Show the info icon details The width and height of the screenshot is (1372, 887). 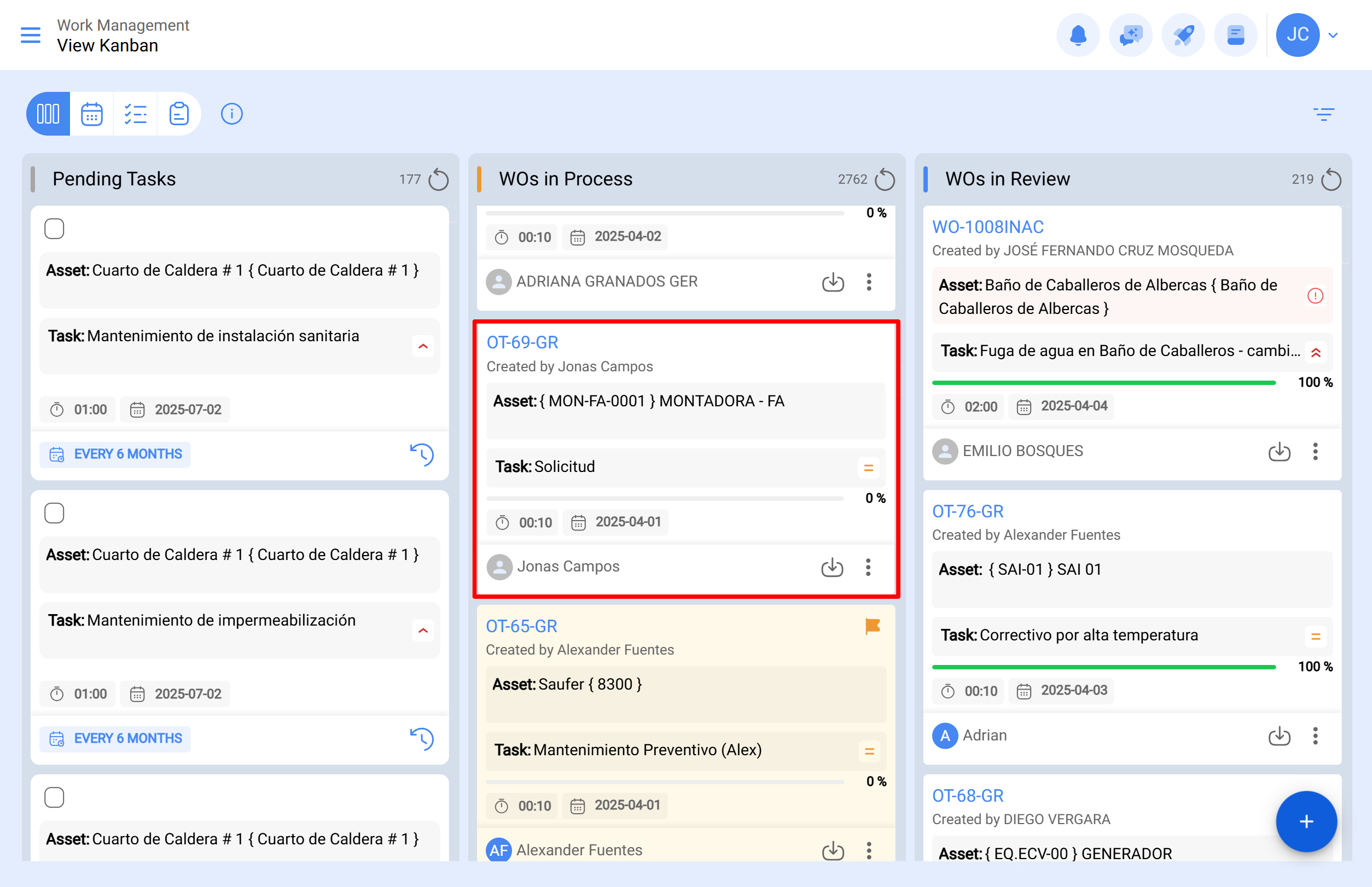coord(231,113)
